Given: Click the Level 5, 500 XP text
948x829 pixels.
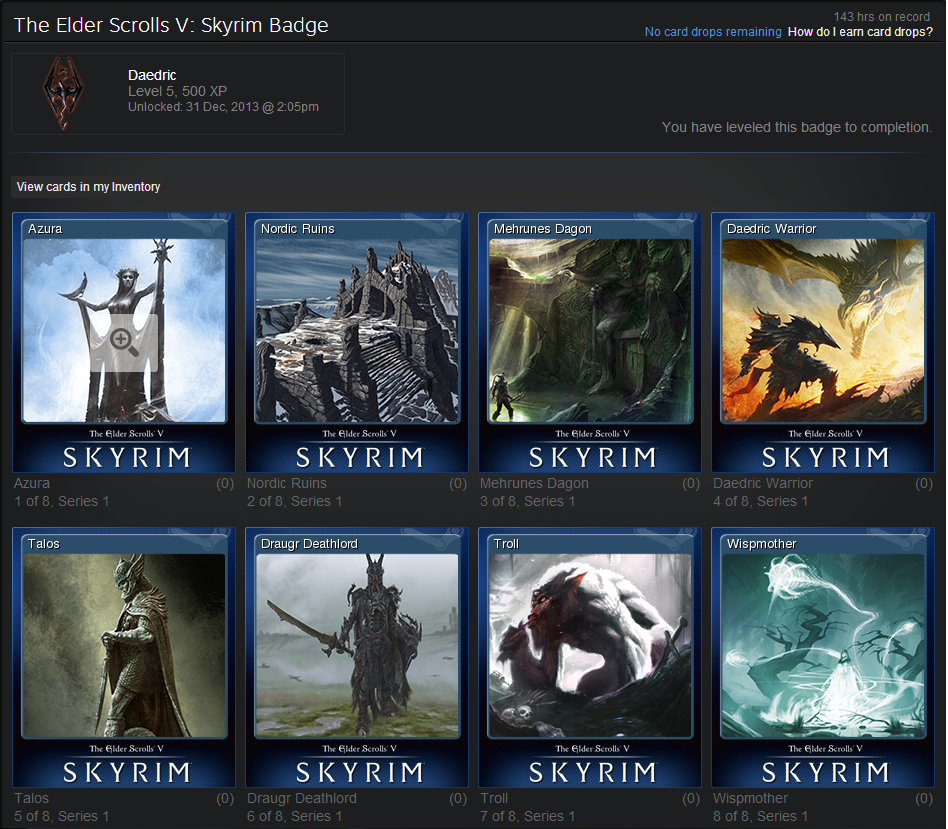Looking at the screenshot, I should (x=177, y=91).
